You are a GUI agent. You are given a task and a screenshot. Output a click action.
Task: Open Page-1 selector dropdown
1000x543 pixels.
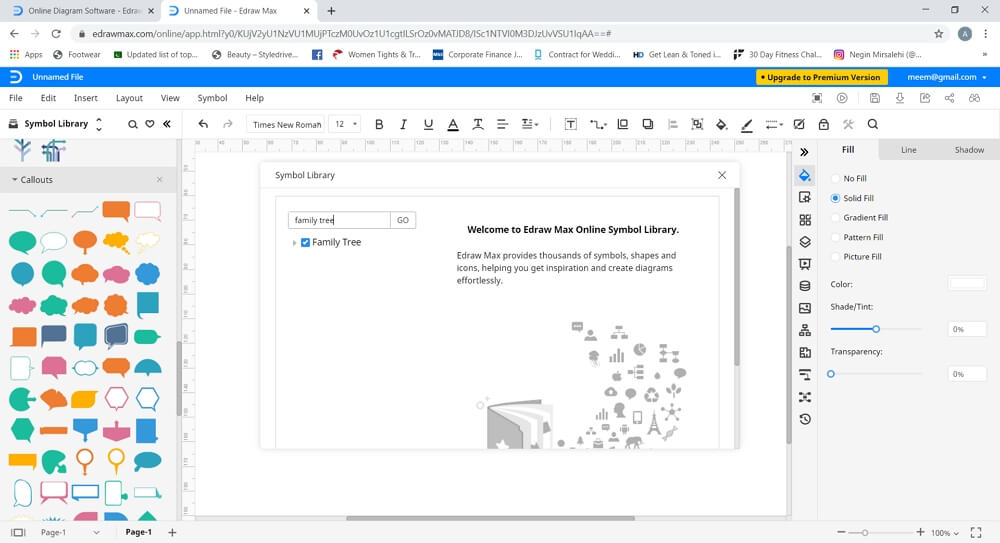pyautogui.click(x=69, y=532)
